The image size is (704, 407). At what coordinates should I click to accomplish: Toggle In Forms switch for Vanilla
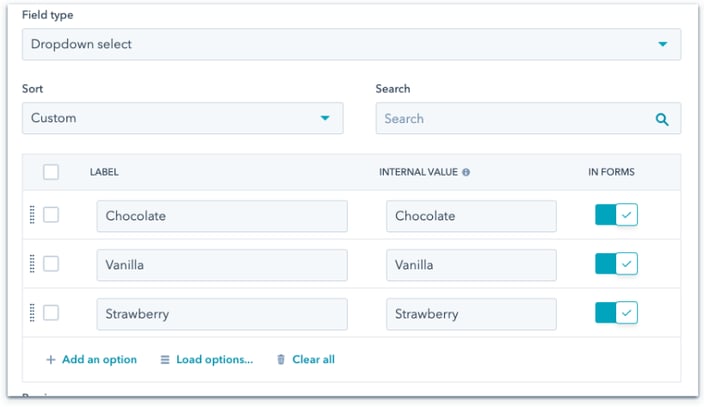(x=616, y=264)
